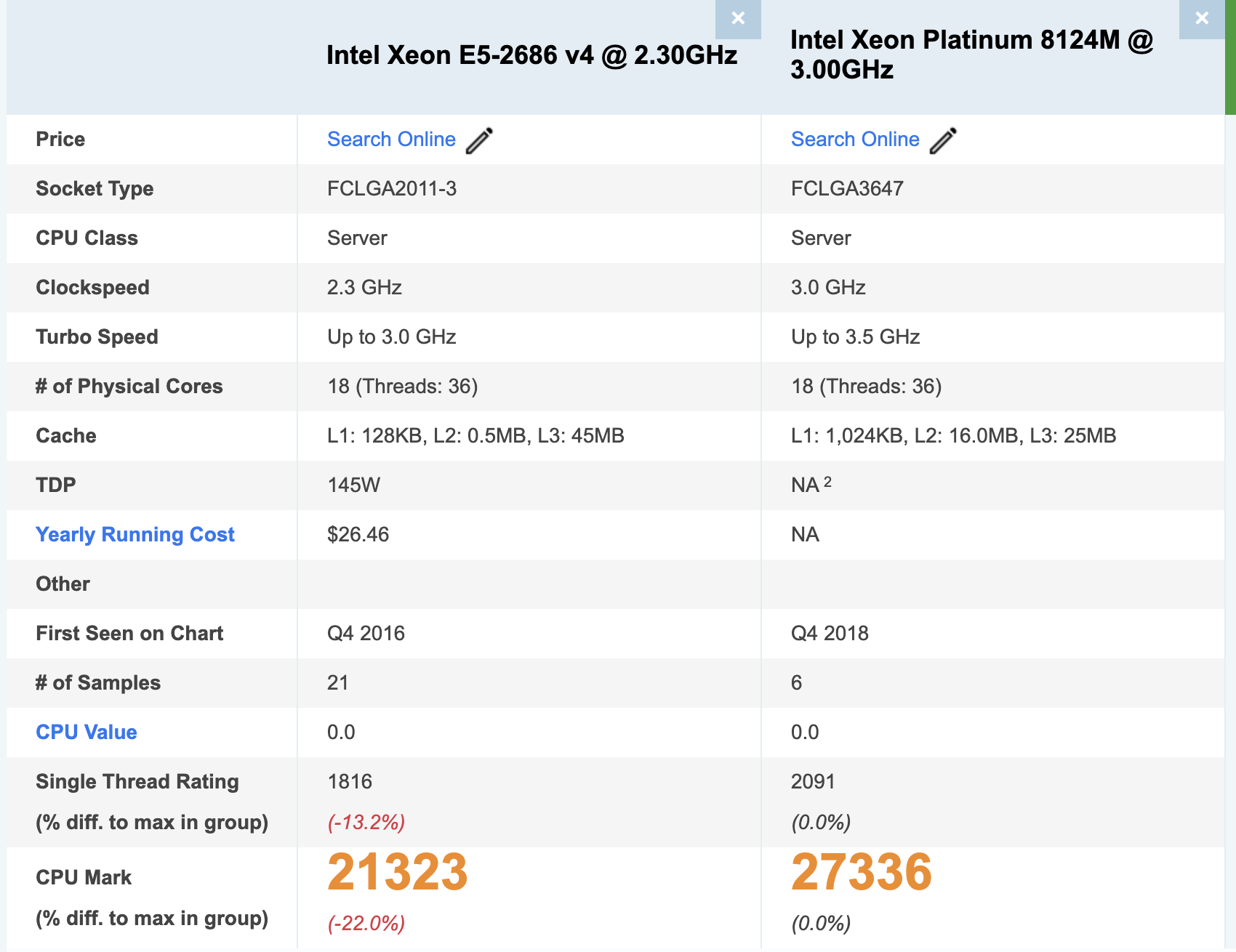
Task: Select sample count 6
Action: [797, 682]
